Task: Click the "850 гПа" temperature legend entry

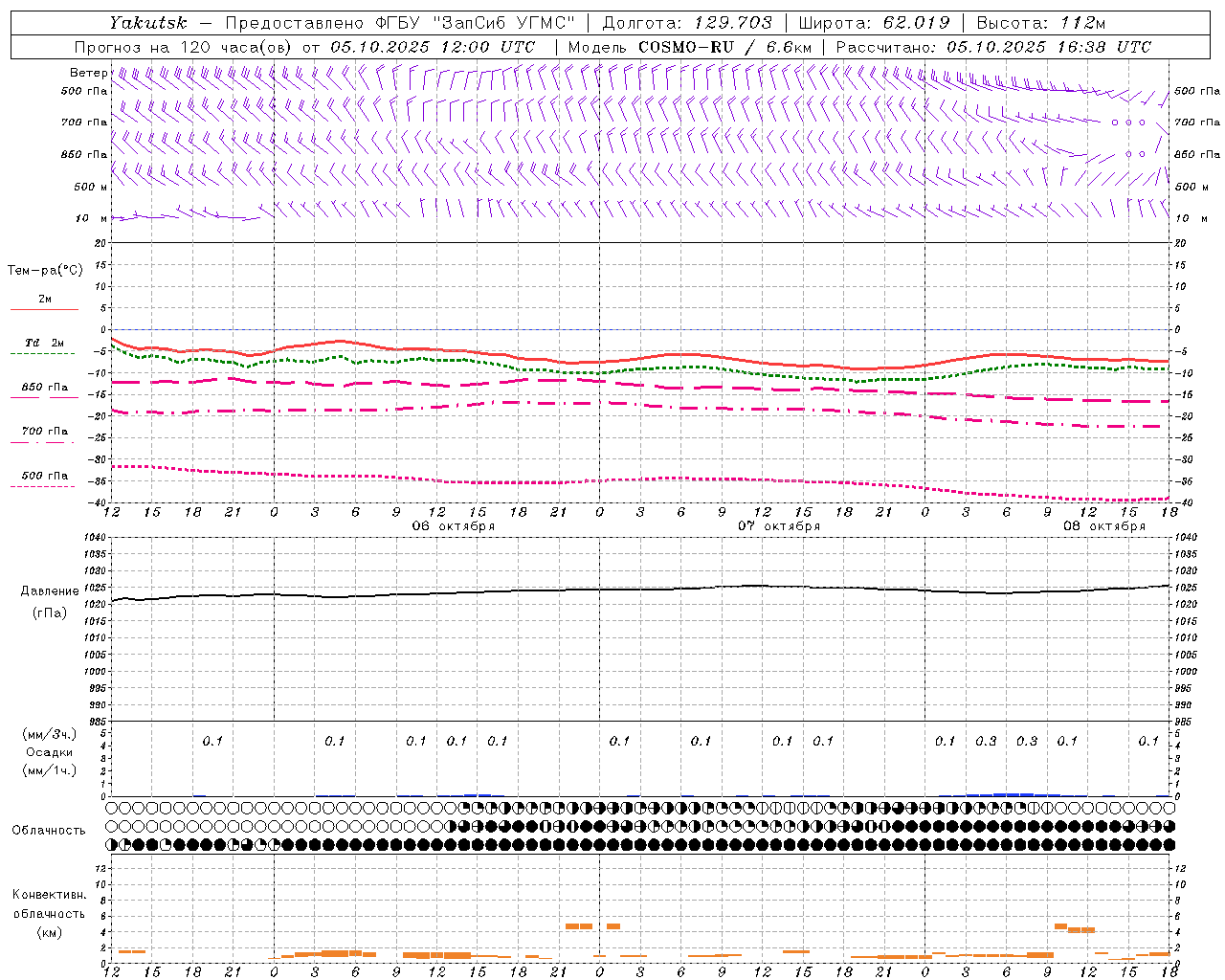Action: (45, 388)
